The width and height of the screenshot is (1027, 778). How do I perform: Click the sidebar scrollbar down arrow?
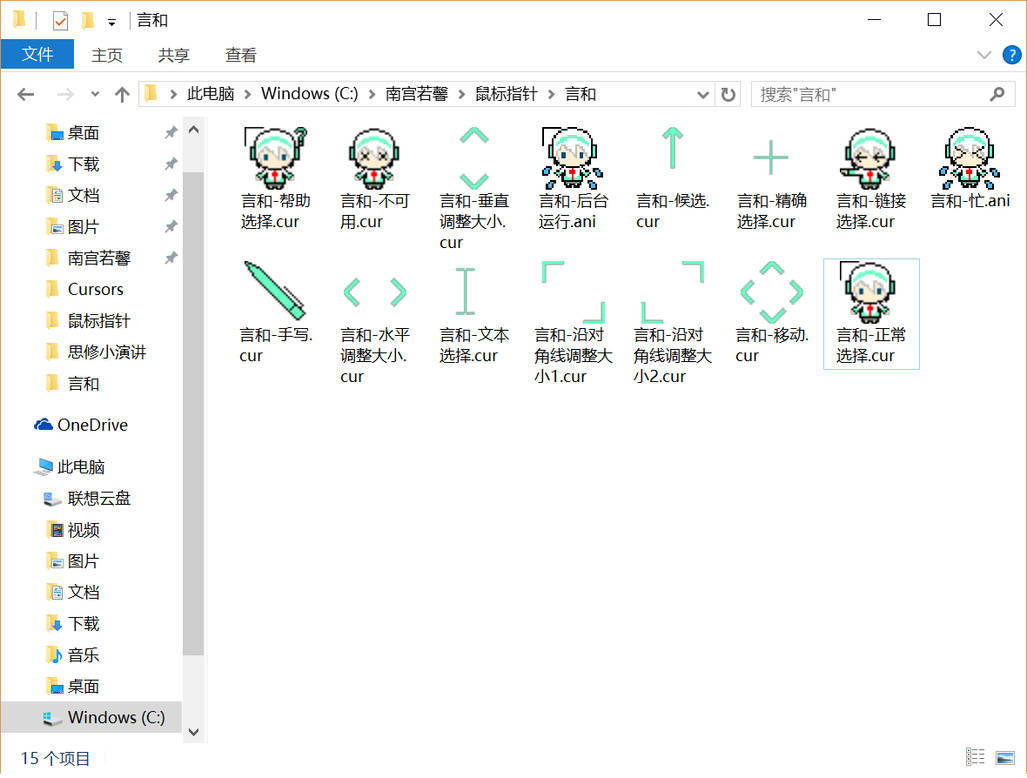tap(193, 731)
